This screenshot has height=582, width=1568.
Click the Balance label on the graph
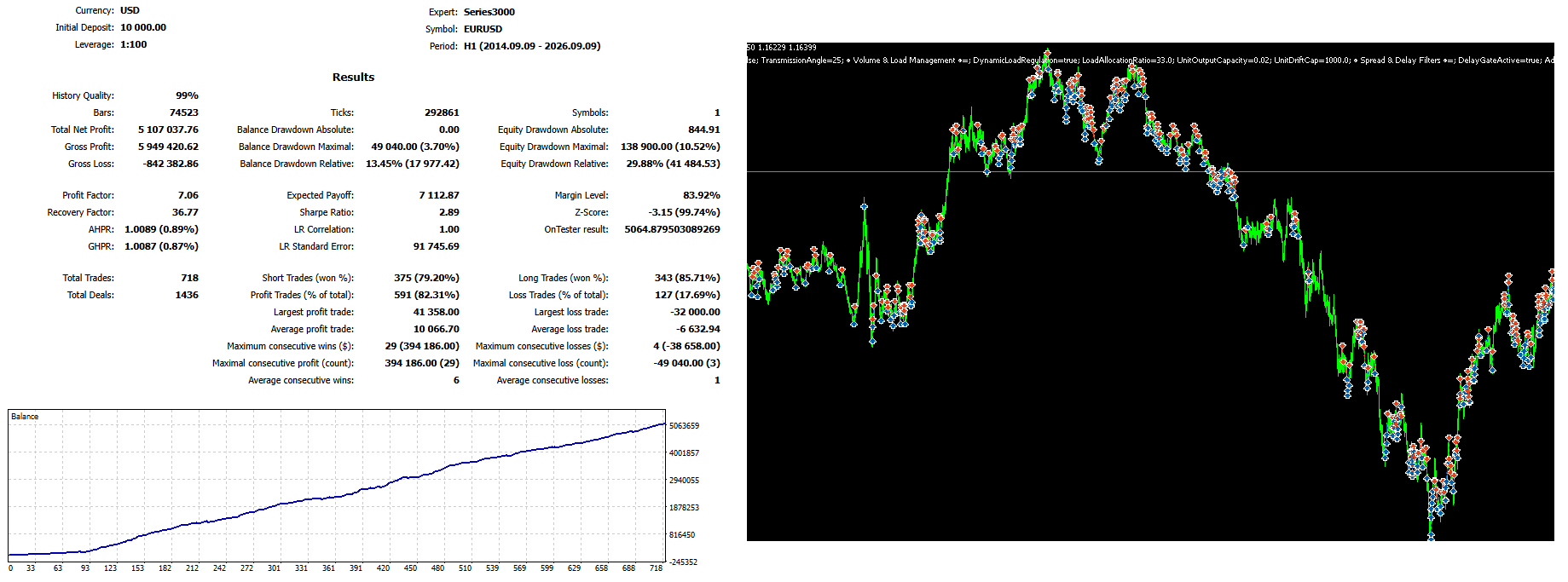point(25,417)
